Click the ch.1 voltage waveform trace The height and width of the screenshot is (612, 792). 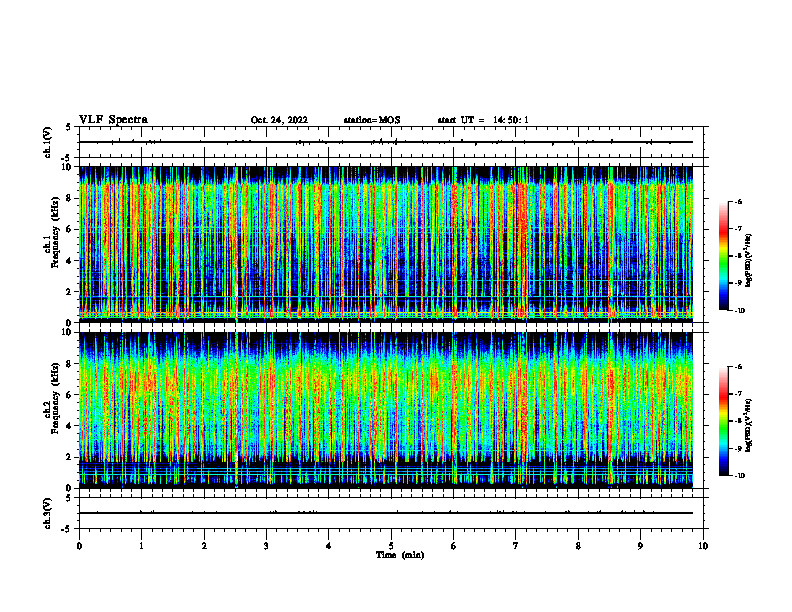(386, 142)
